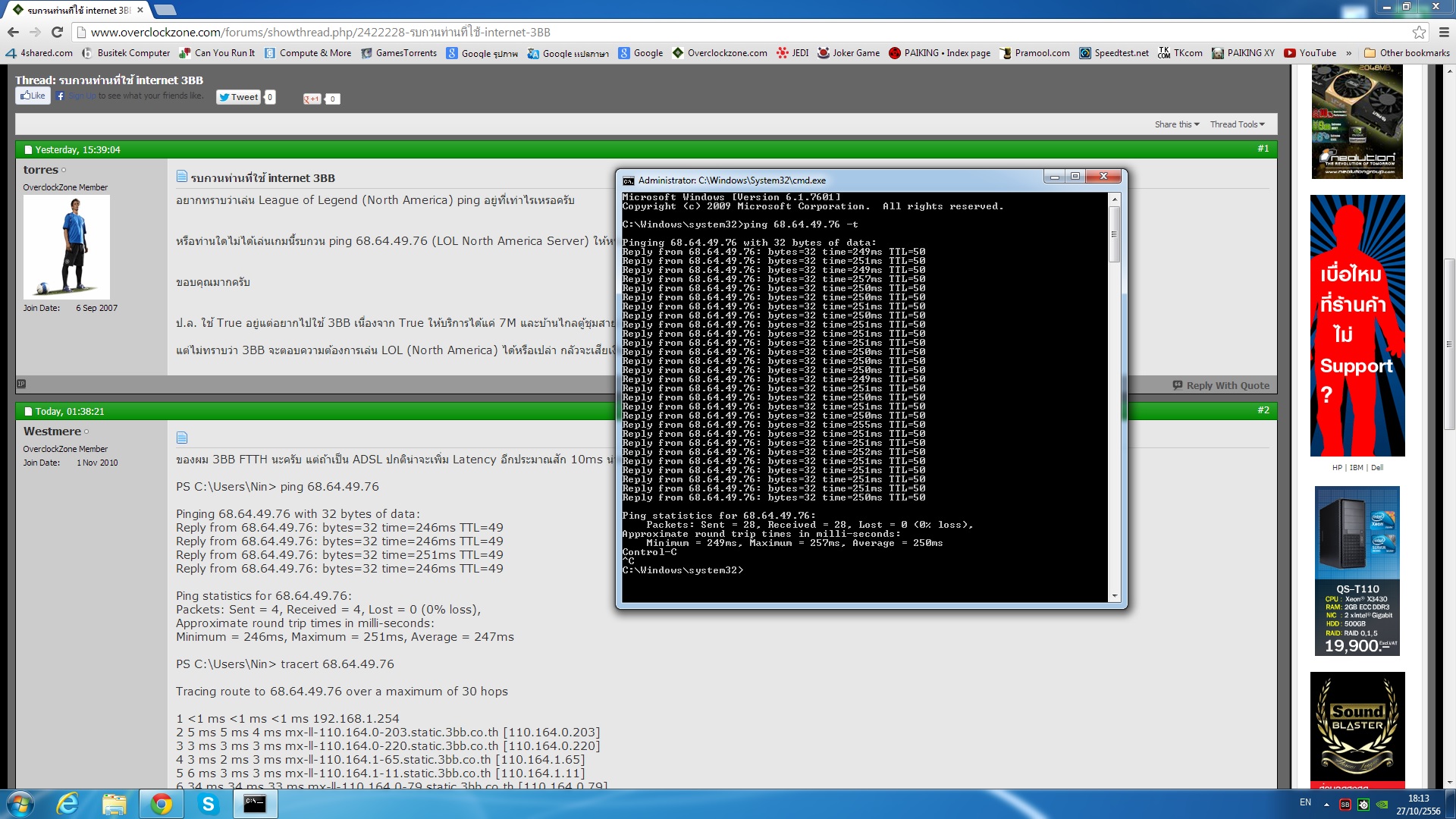Expand the Thread Tools dropdown
1456x819 pixels.
coord(1237,124)
